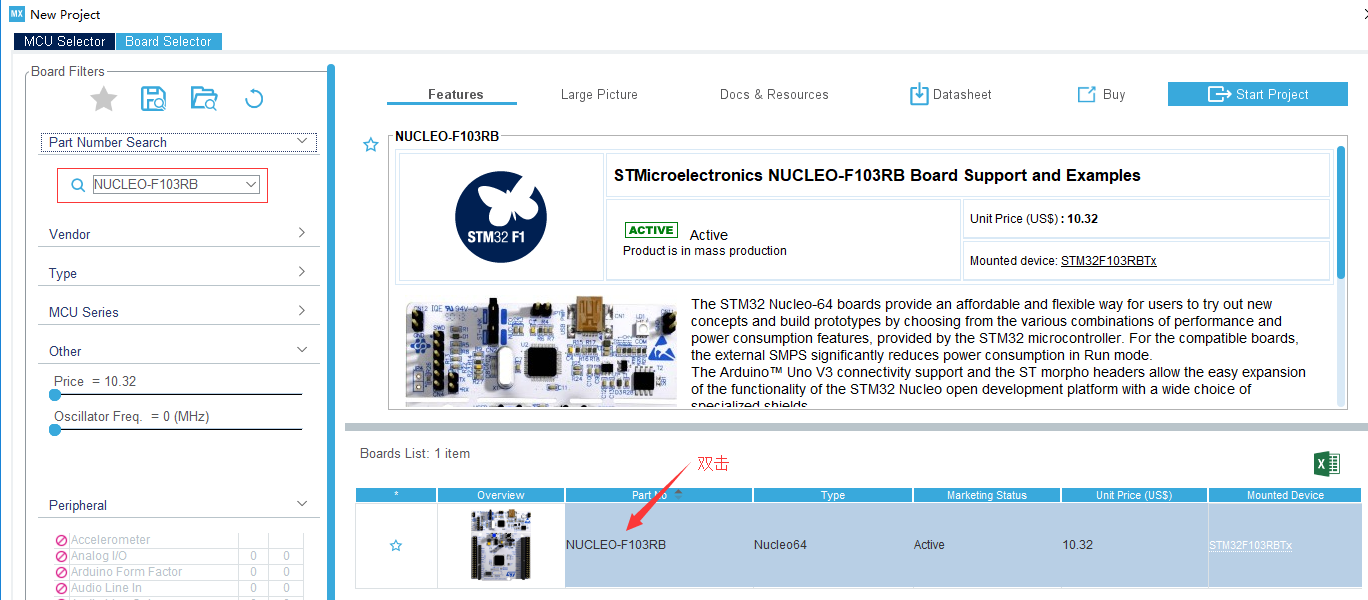Open the Features tab

(456, 94)
